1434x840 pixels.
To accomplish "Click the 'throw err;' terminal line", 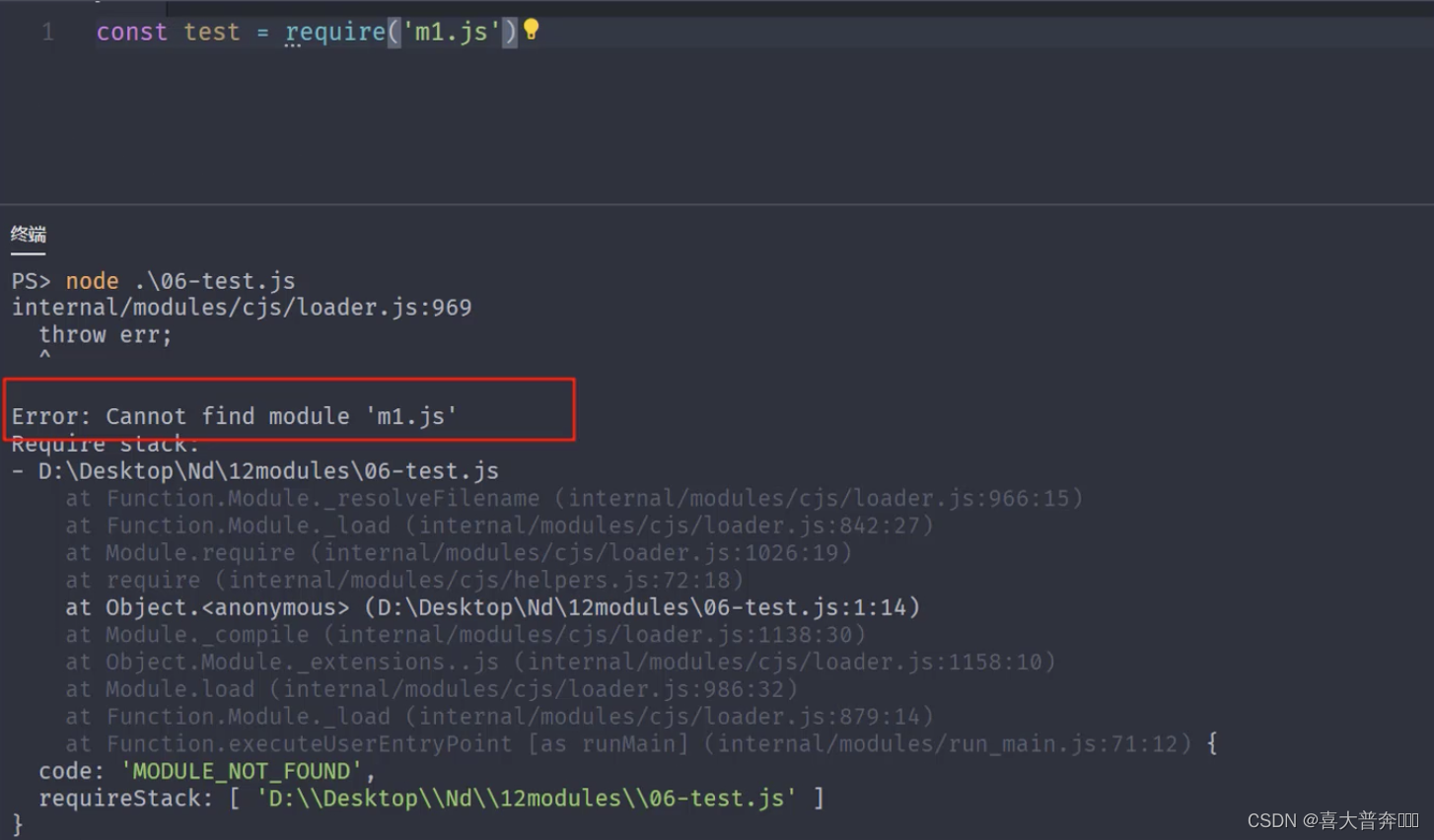I will (106, 335).
